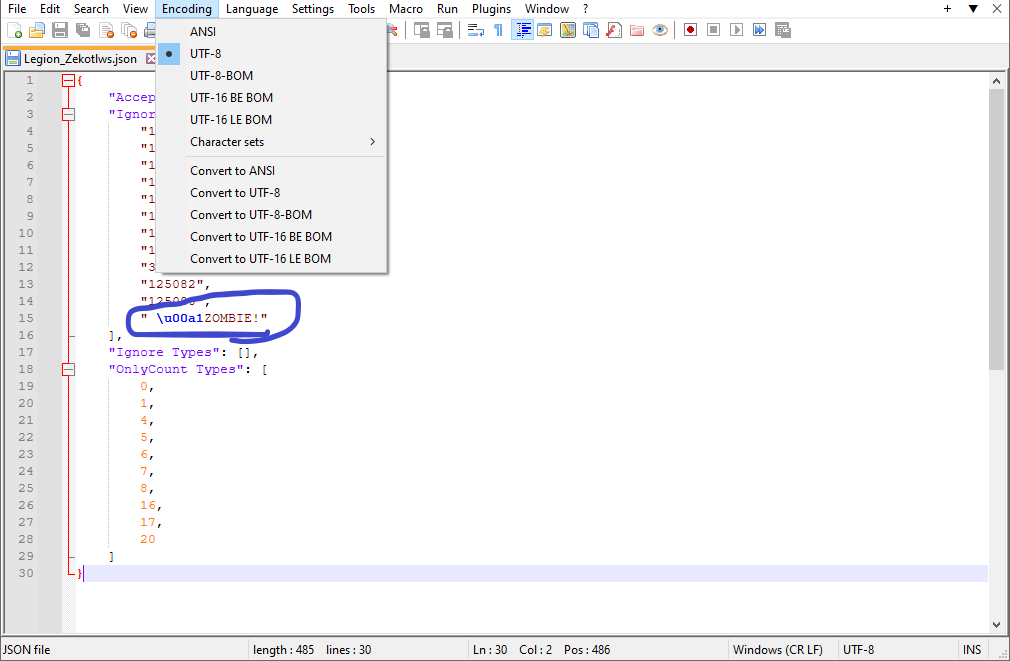Image resolution: width=1010 pixels, height=661 pixels.
Task: Save the file using the floppy disk icon
Action: (60, 30)
